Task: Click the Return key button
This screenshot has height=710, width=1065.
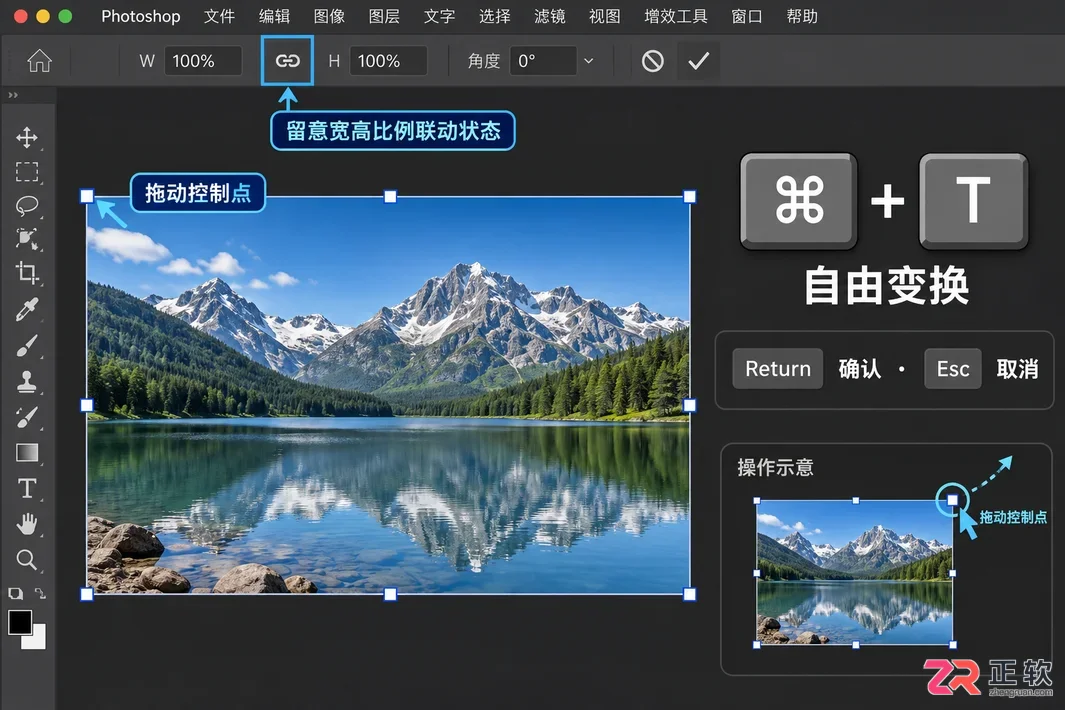Action: (x=778, y=369)
